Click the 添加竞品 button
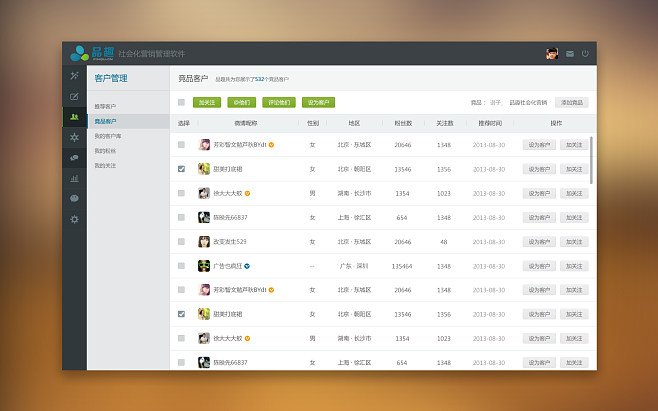Viewport: 658px width, 411px height. point(573,102)
